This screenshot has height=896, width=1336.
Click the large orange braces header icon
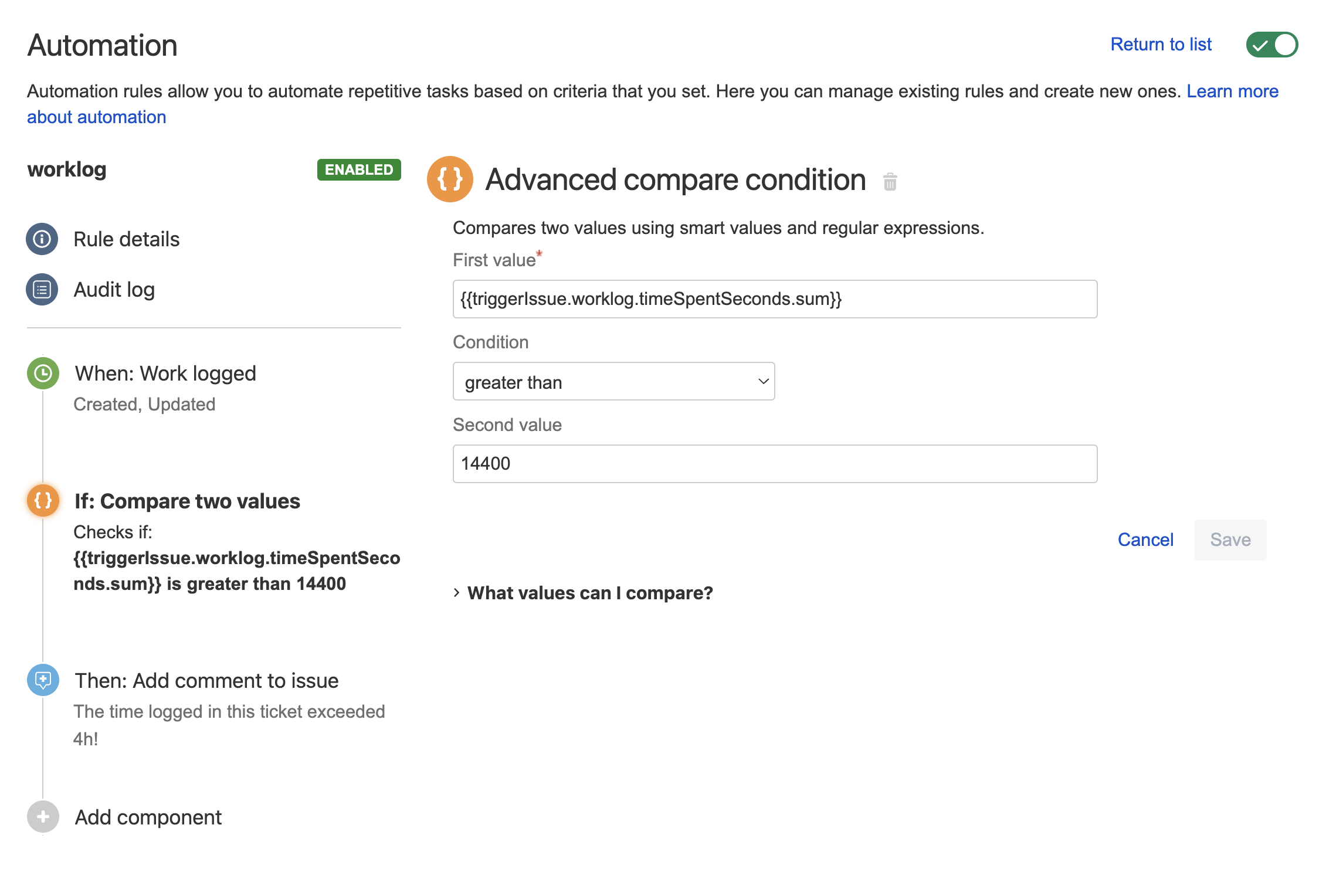point(450,179)
